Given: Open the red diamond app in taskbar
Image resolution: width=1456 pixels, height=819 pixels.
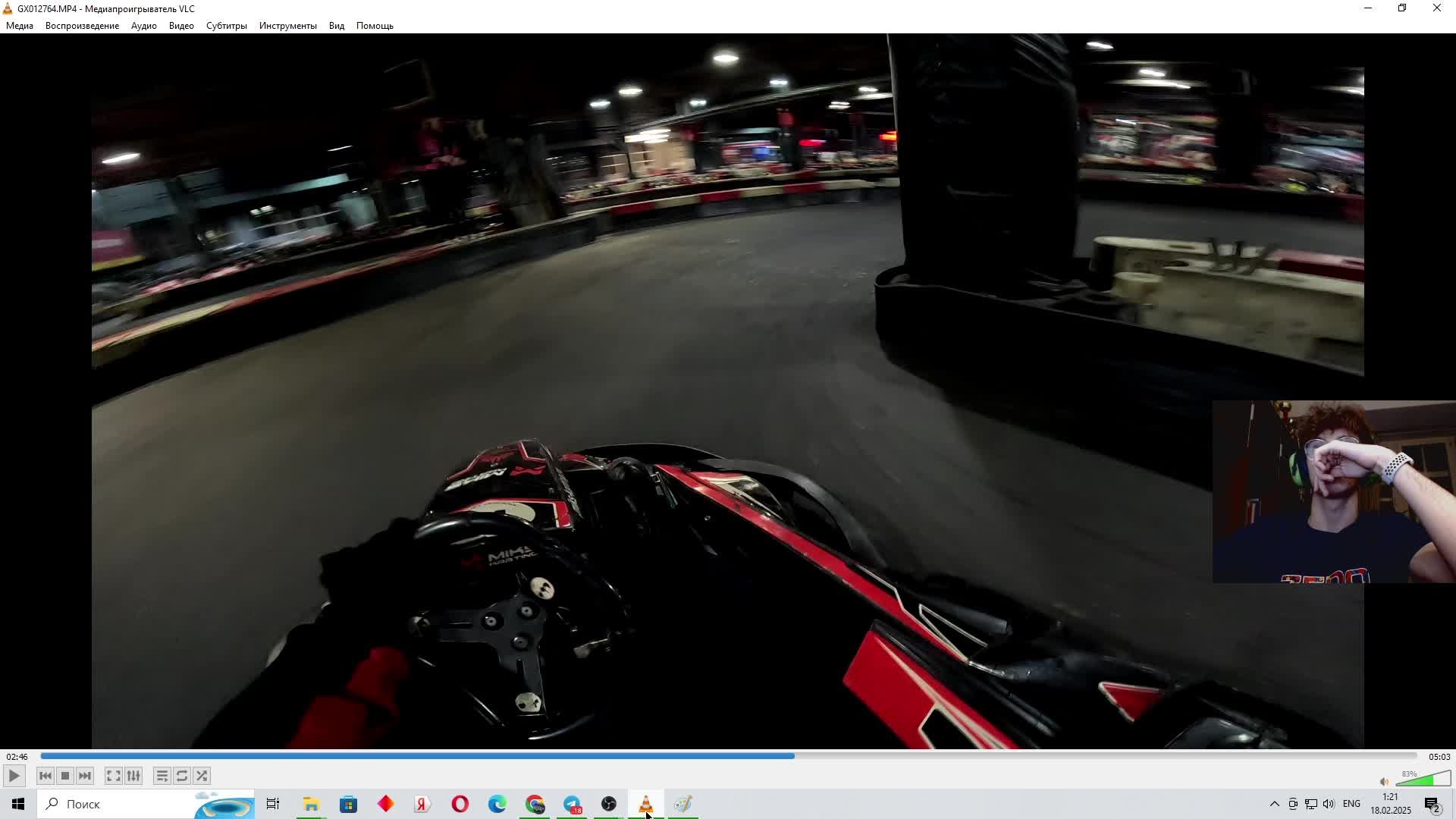Looking at the screenshot, I should coord(385,804).
